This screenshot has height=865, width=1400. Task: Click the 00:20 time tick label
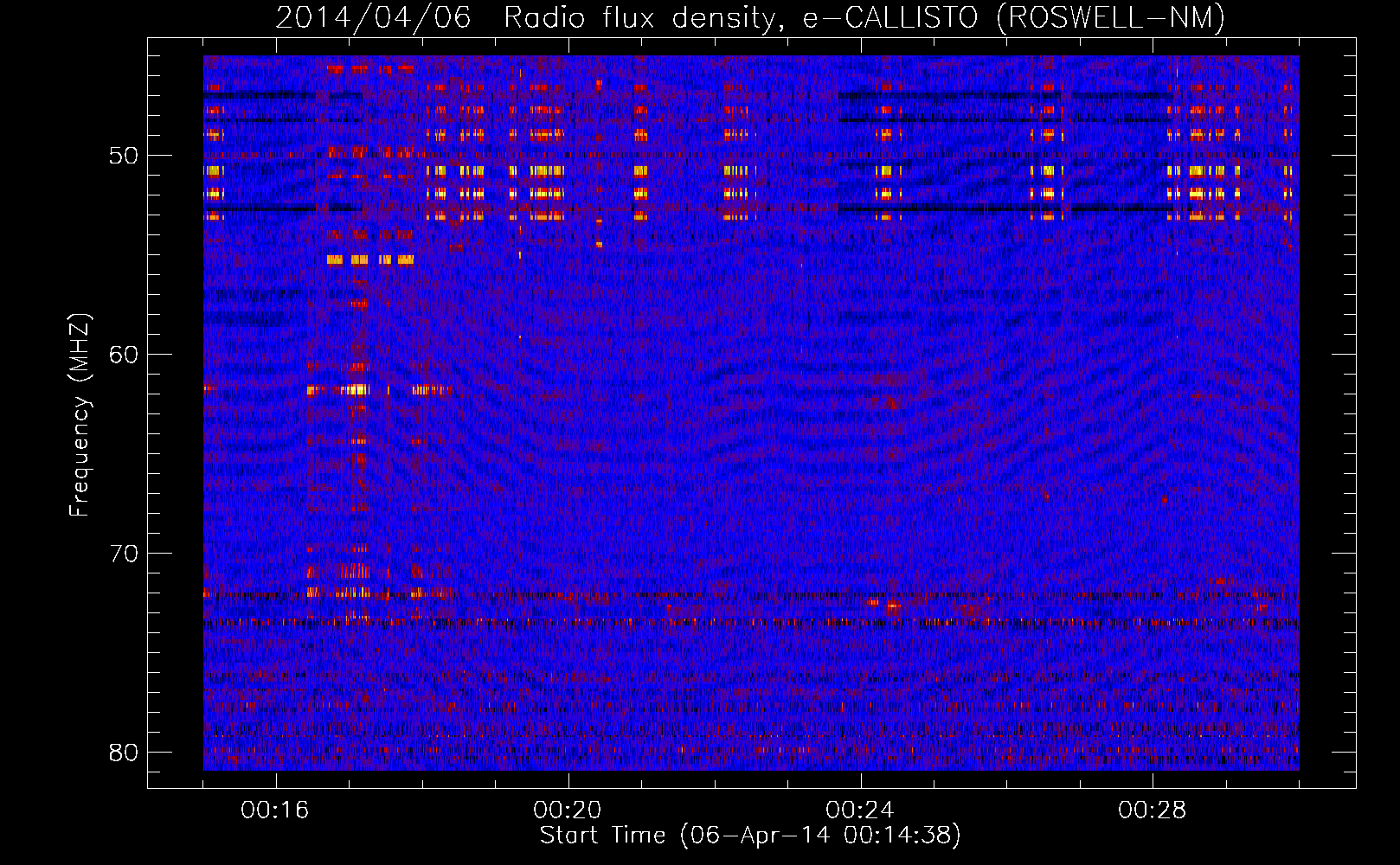pos(568,811)
